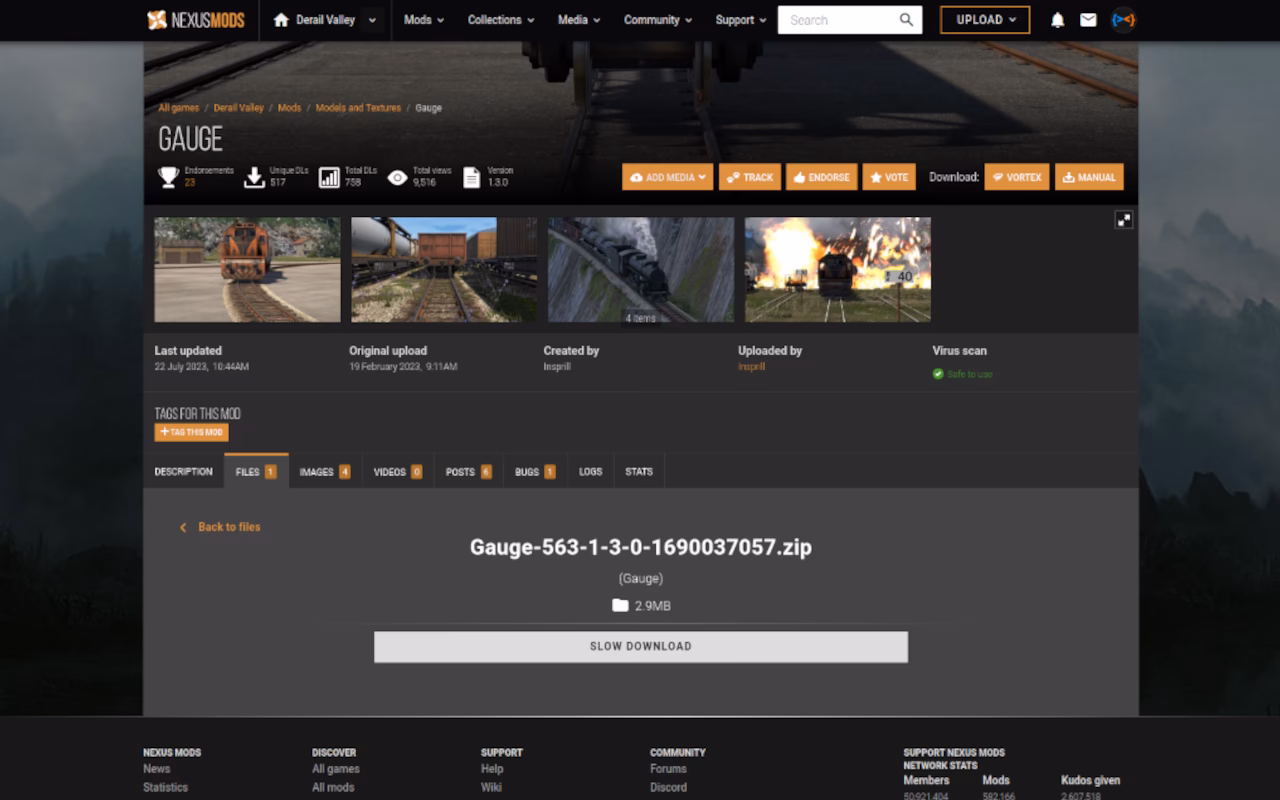
Task: Open the Collections menu
Action: [x=501, y=20]
